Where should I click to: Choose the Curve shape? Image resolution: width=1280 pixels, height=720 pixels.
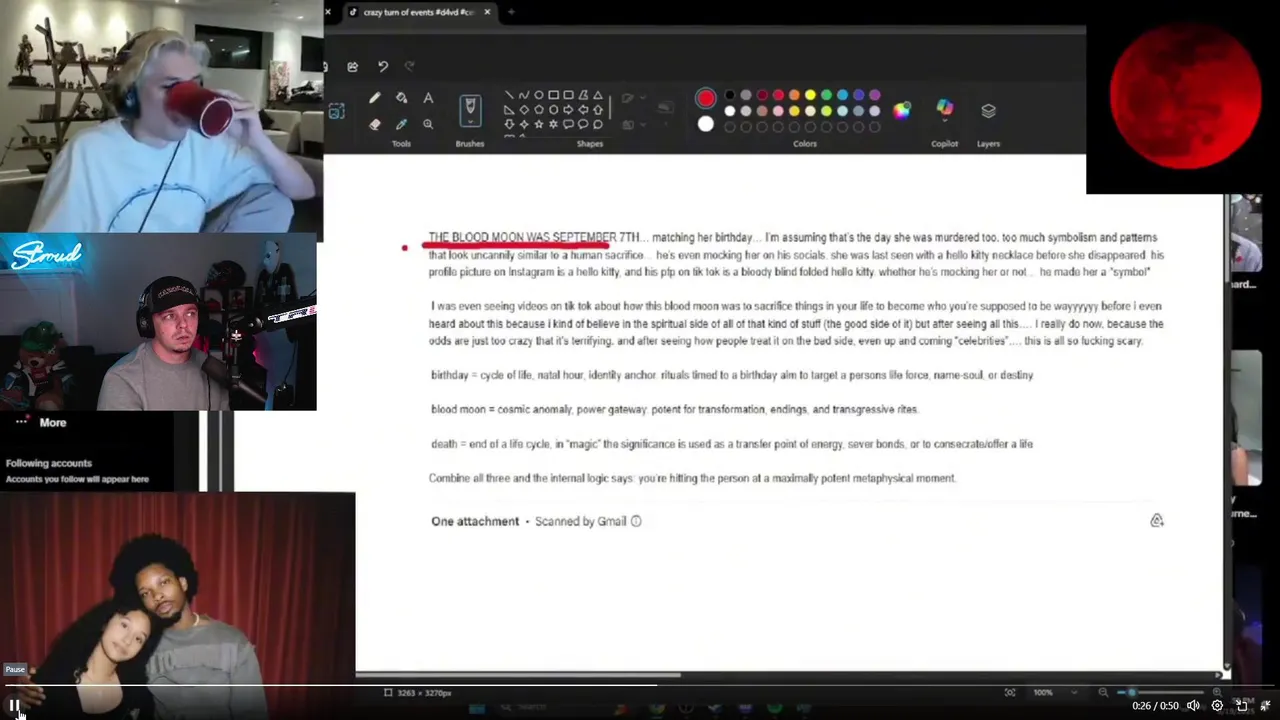pyautogui.click(x=523, y=95)
